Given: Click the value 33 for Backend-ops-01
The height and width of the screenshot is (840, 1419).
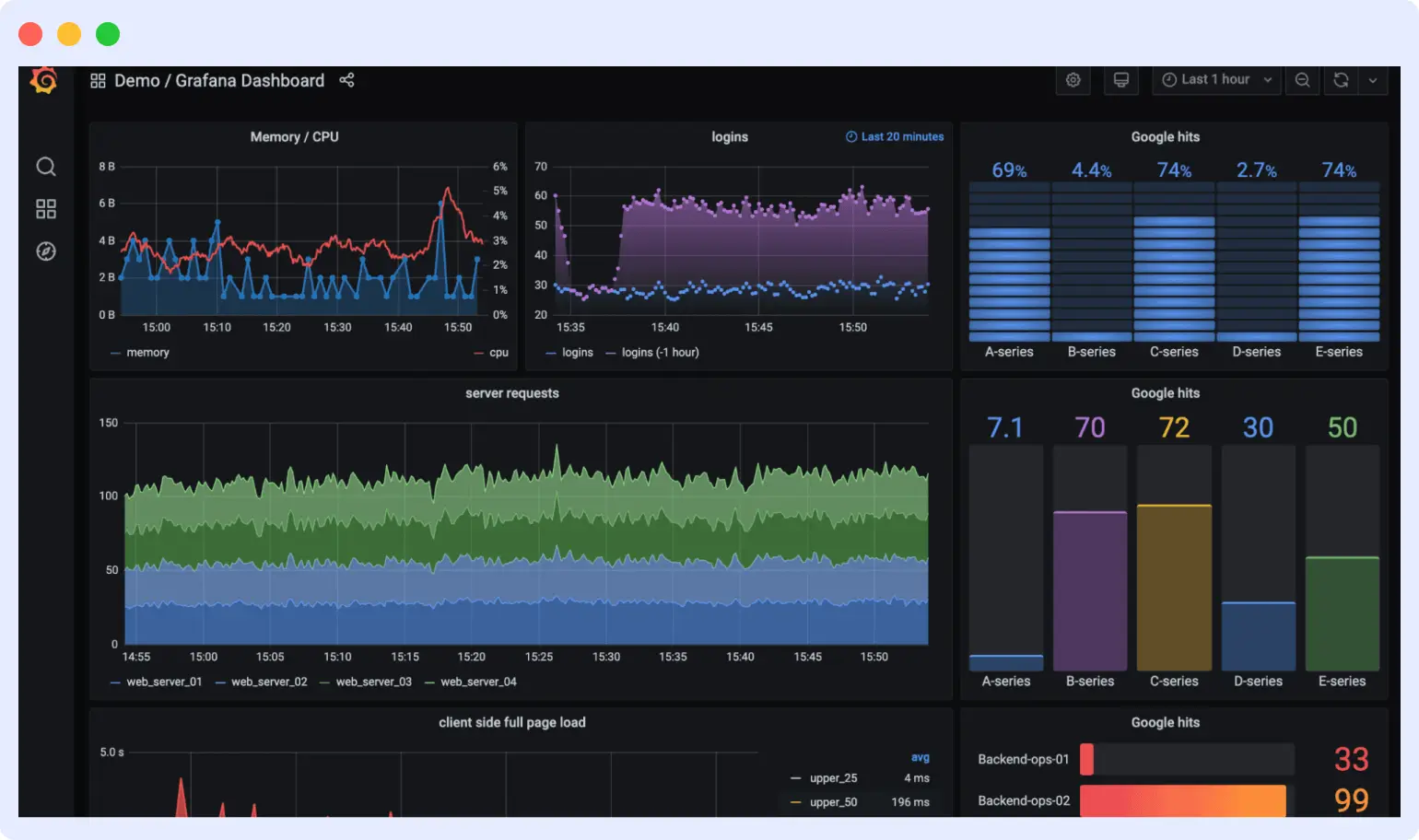Looking at the screenshot, I should pyautogui.click(x=1352, y=759).
